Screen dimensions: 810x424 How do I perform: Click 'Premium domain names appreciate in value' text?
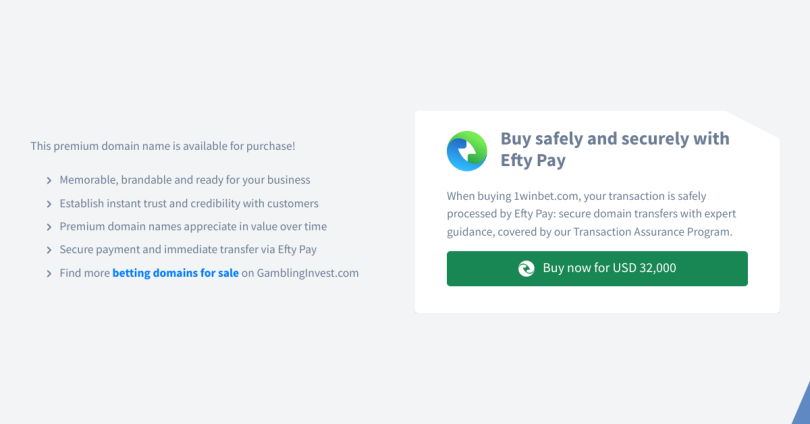193,226
